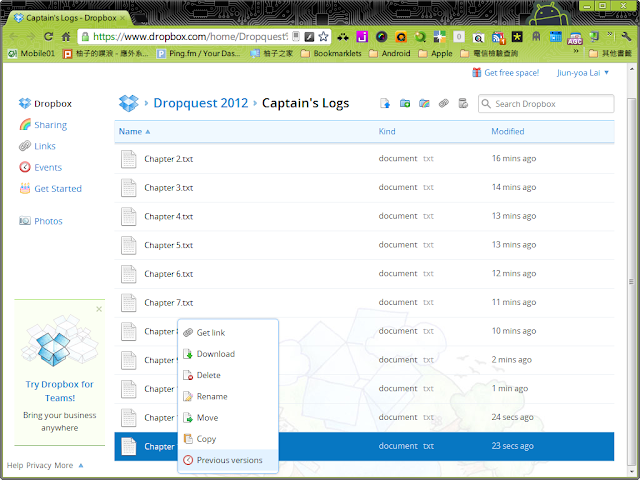Close the Dropbox for Teams promo
Image resolution: width=640 pixels, height=480 pixels.
click(99, 309)
